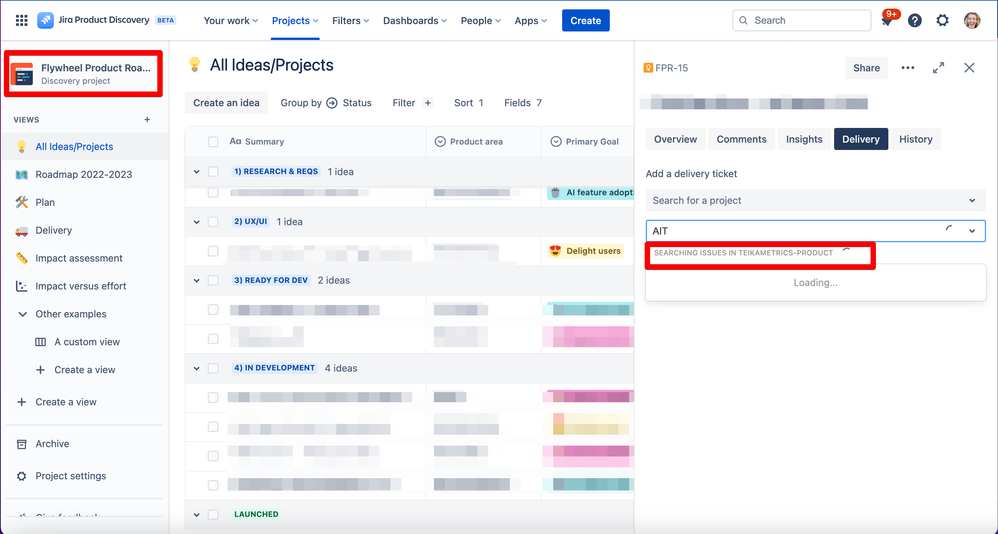The image size is (998, 534).
Task: Open the Search for a project dropdown
Action: (x=815, y=200)
